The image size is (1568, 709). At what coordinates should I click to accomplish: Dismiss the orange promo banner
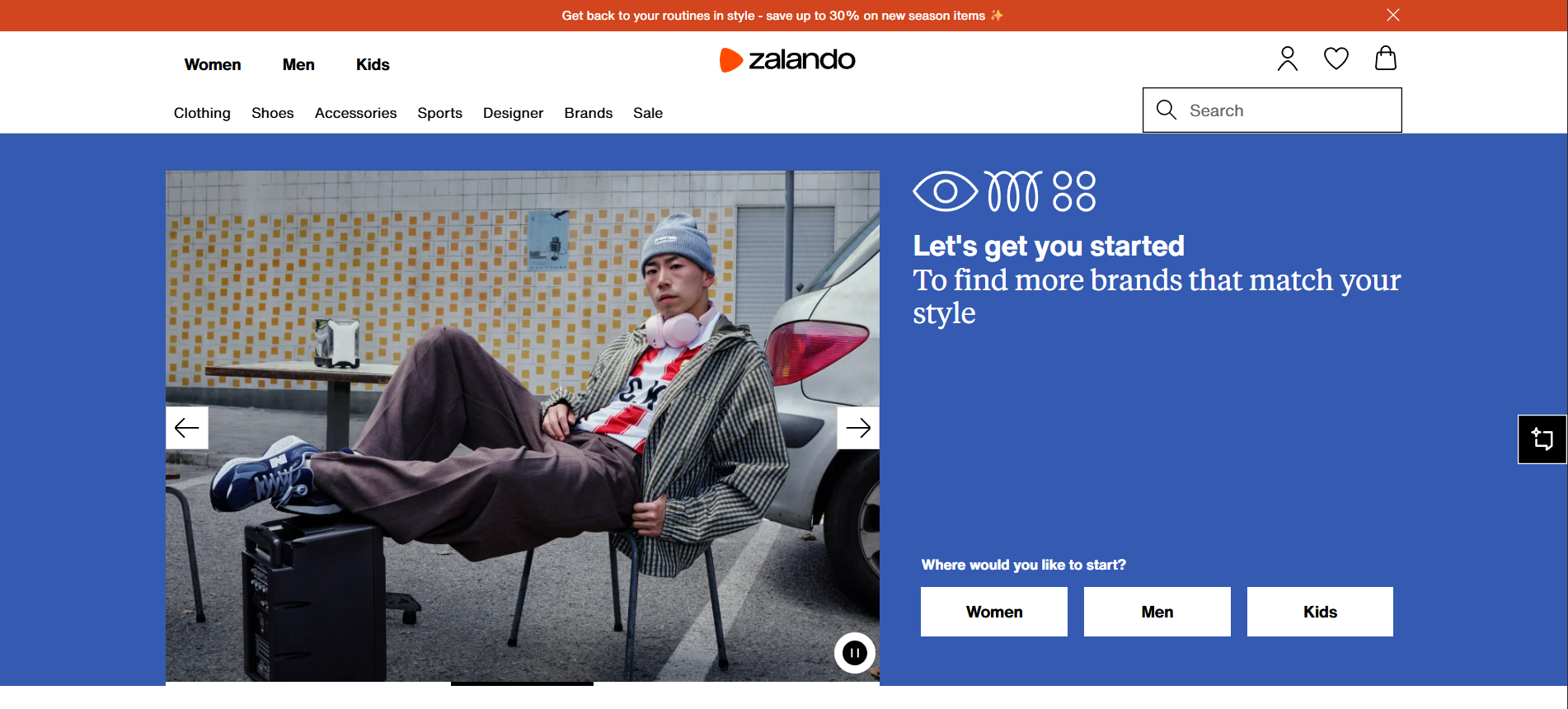1393,15
